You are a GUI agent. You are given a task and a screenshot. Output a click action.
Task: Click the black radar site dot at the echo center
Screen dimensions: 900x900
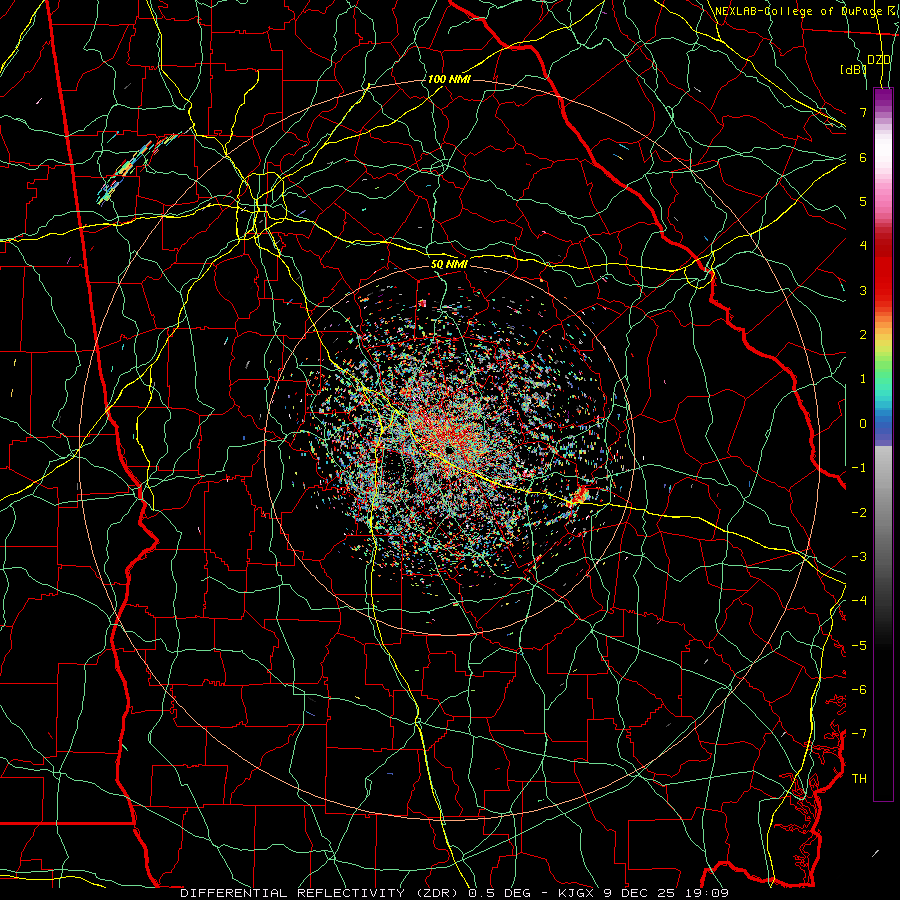[448, 451]
